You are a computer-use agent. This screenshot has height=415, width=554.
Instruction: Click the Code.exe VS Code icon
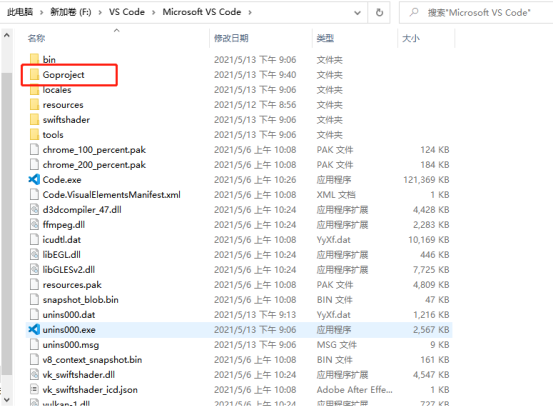(34, 179)
